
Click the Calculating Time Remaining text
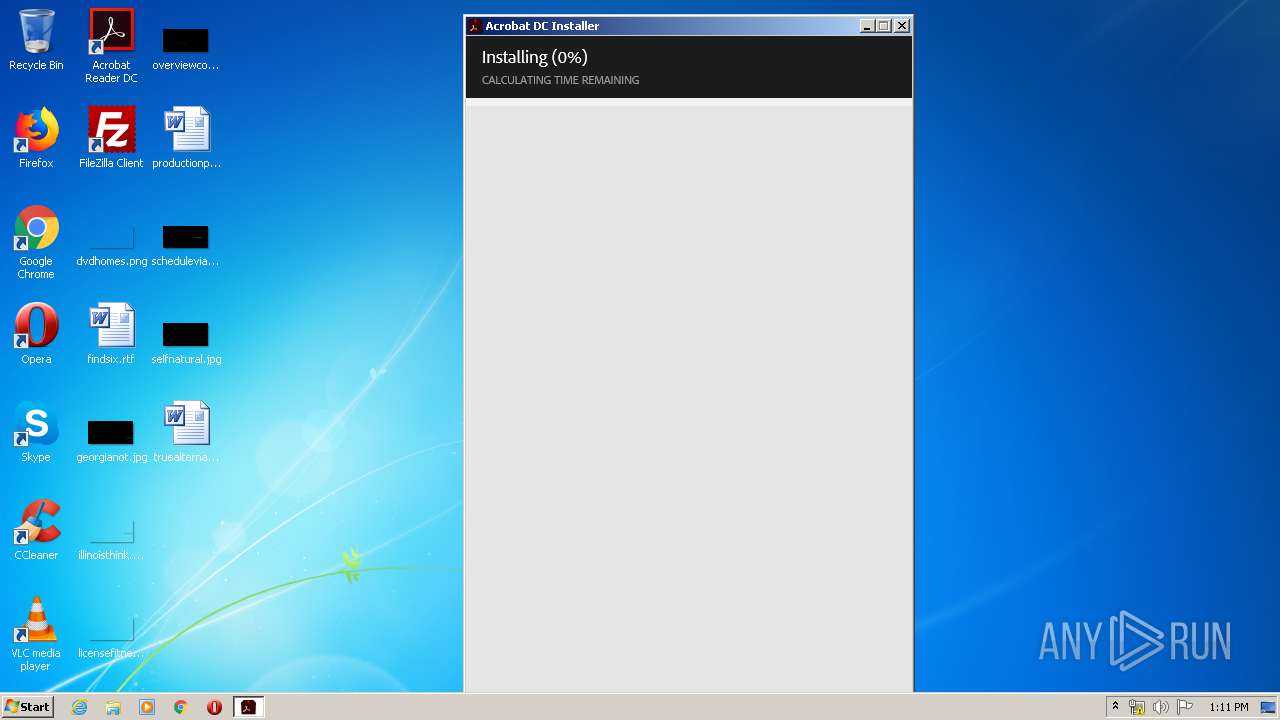560,80
